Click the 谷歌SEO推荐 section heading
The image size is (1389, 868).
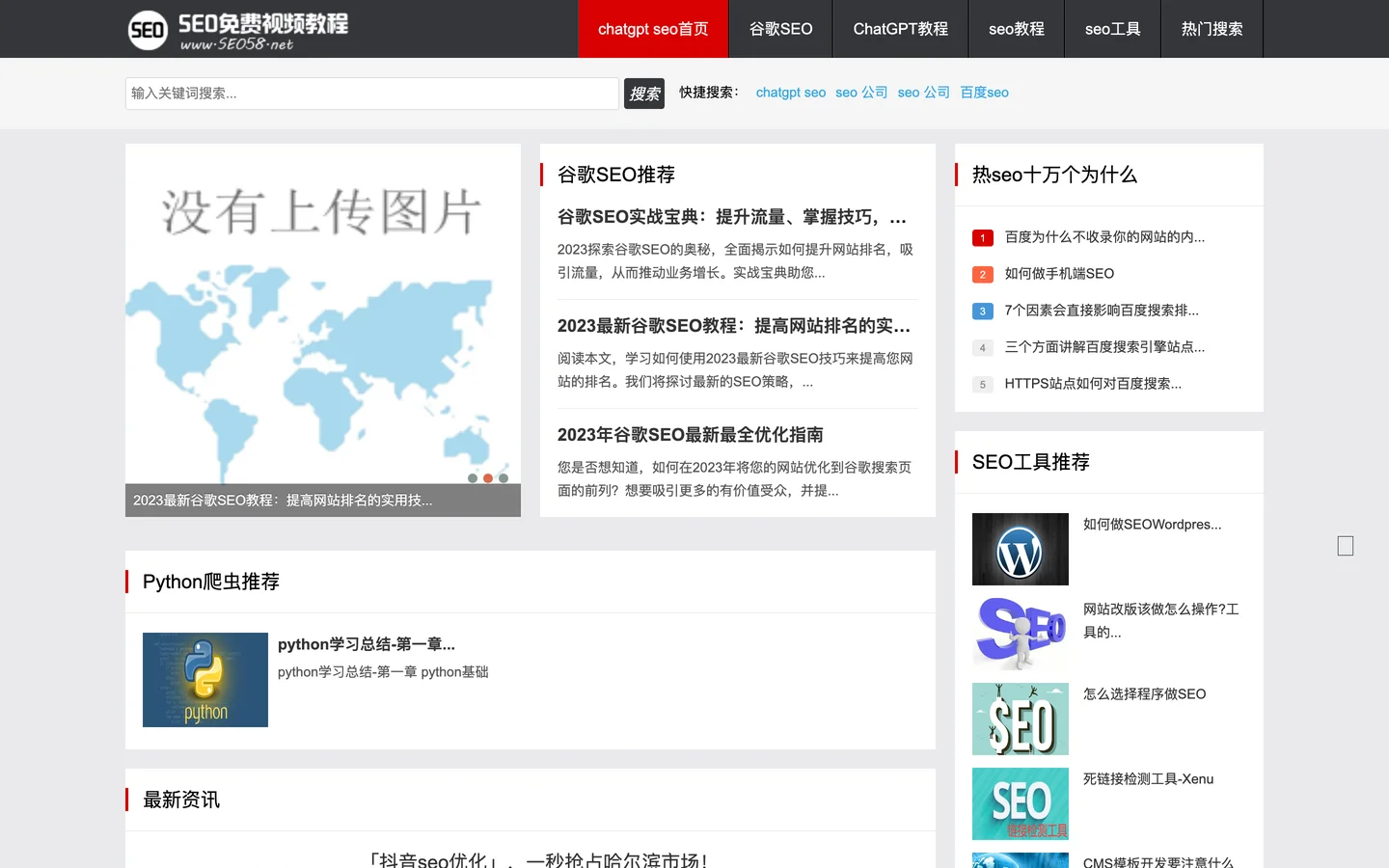click(616, 175)
